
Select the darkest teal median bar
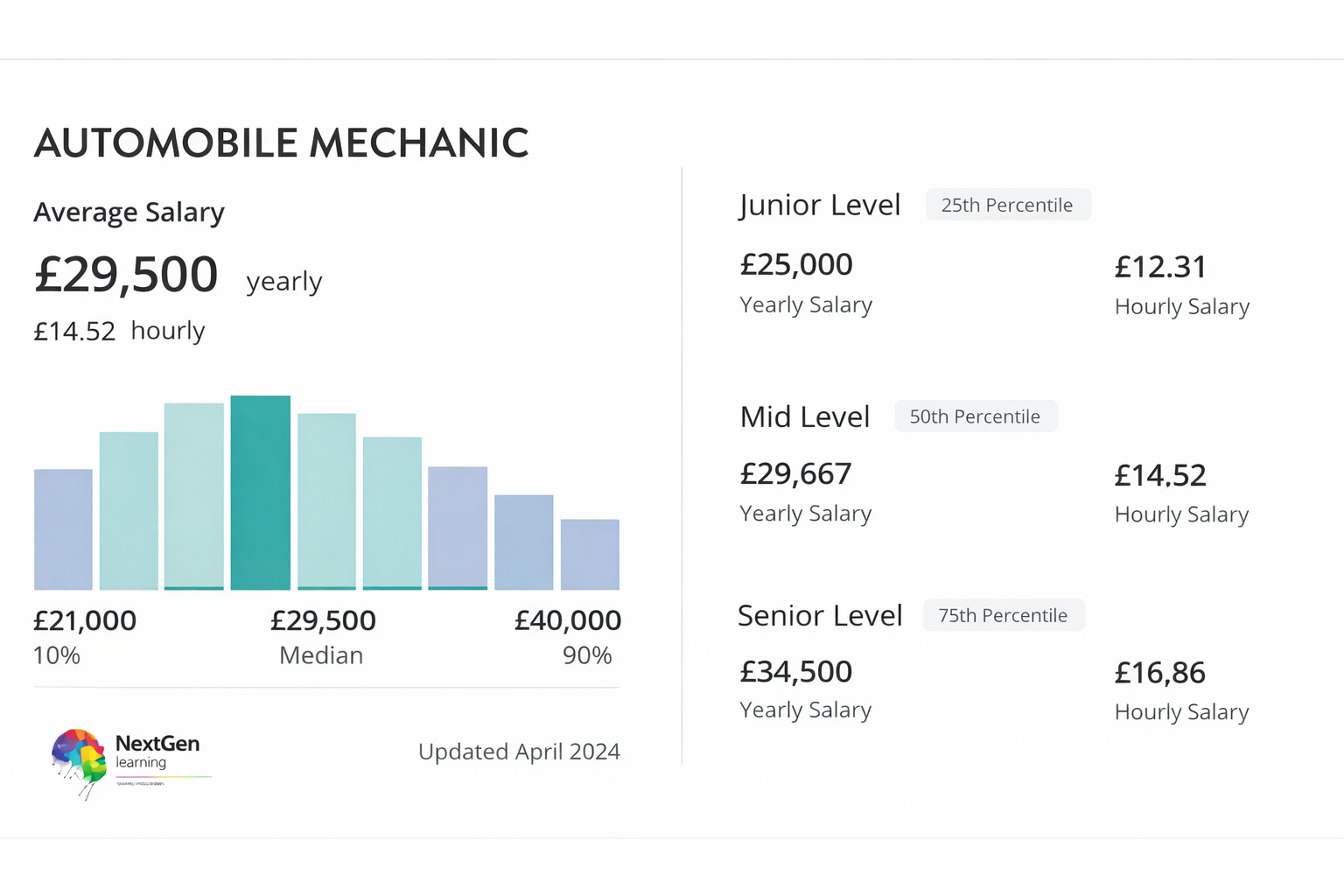(x=261, y=493)
